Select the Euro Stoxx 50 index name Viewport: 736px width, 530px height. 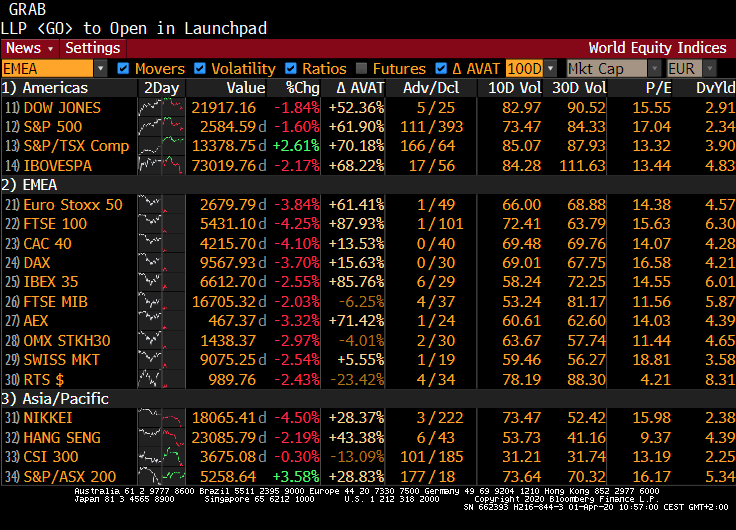[73, 205]
